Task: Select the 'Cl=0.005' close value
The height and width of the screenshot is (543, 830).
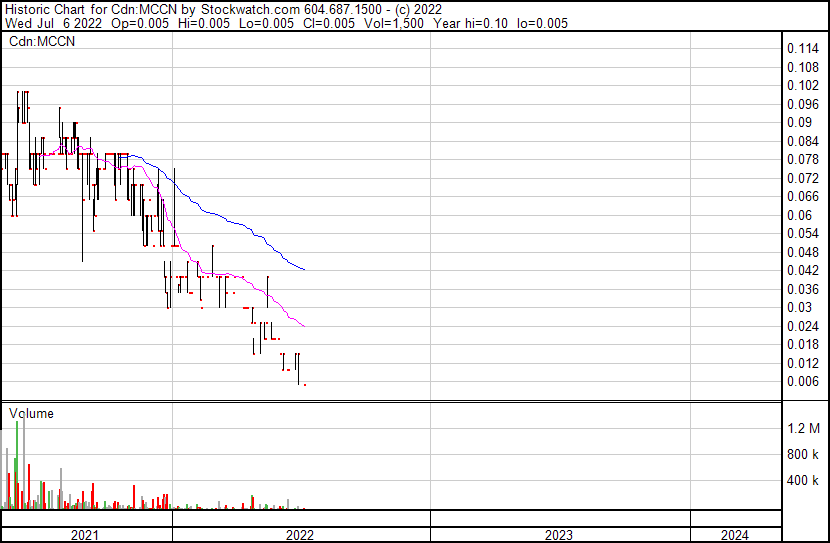Action: tap(329, 23)
